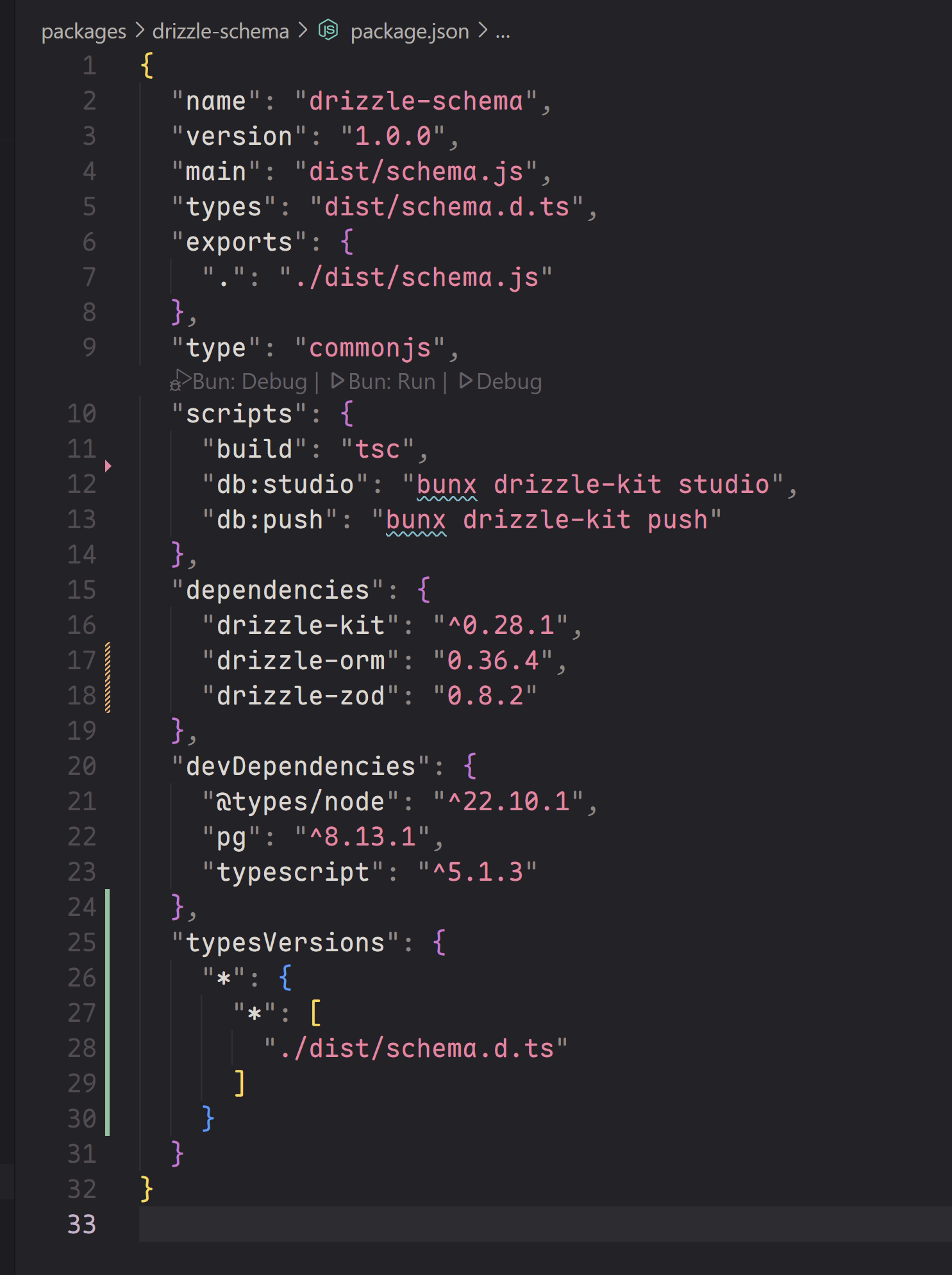952x1275 pixels.
Task: Run the "Bun: Debug" code lens
Action: click(x=249, y=381)
